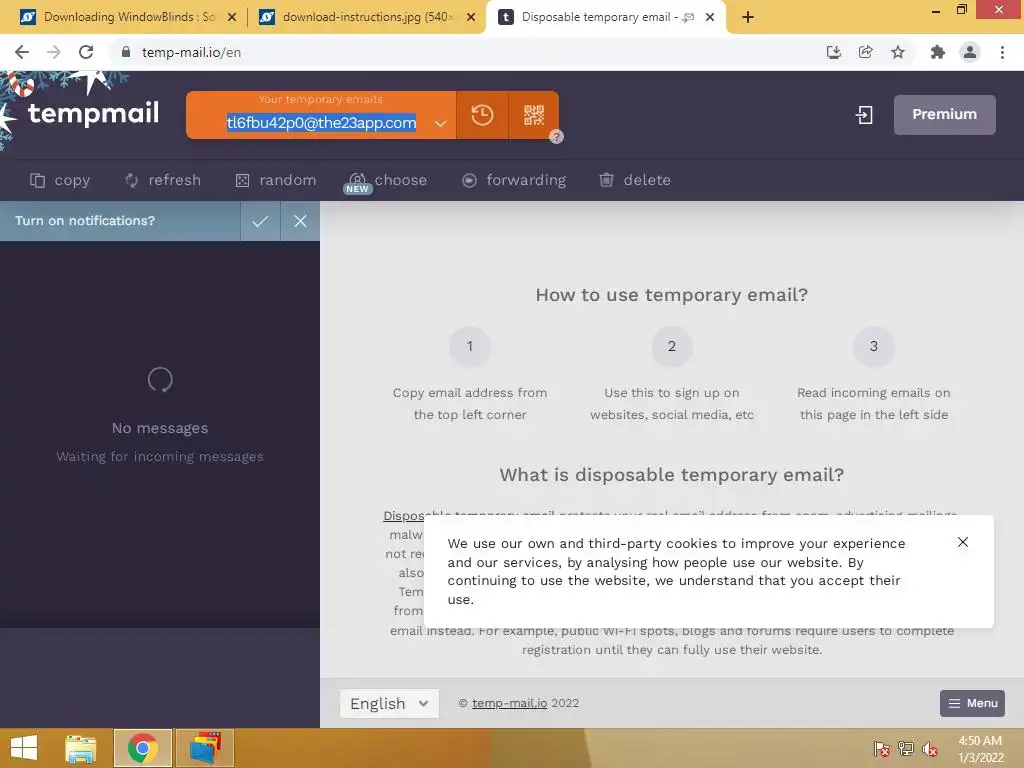The width and height of the screenshot is (1024, 768).
Task: Open the taskbar clock showing 4:50 AM
Action: point(980,749)
